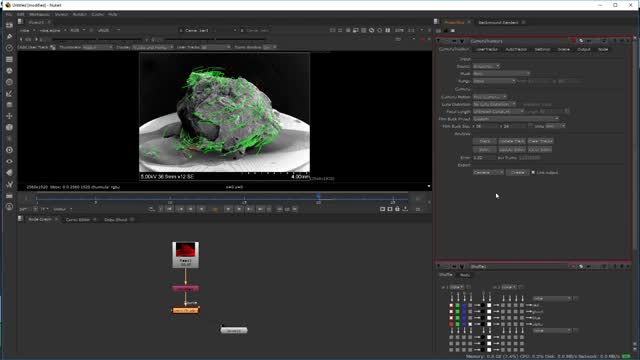640x360 pixels.
Task: Open the Focal Length dropdown
Action: click(x=498, y=111)
